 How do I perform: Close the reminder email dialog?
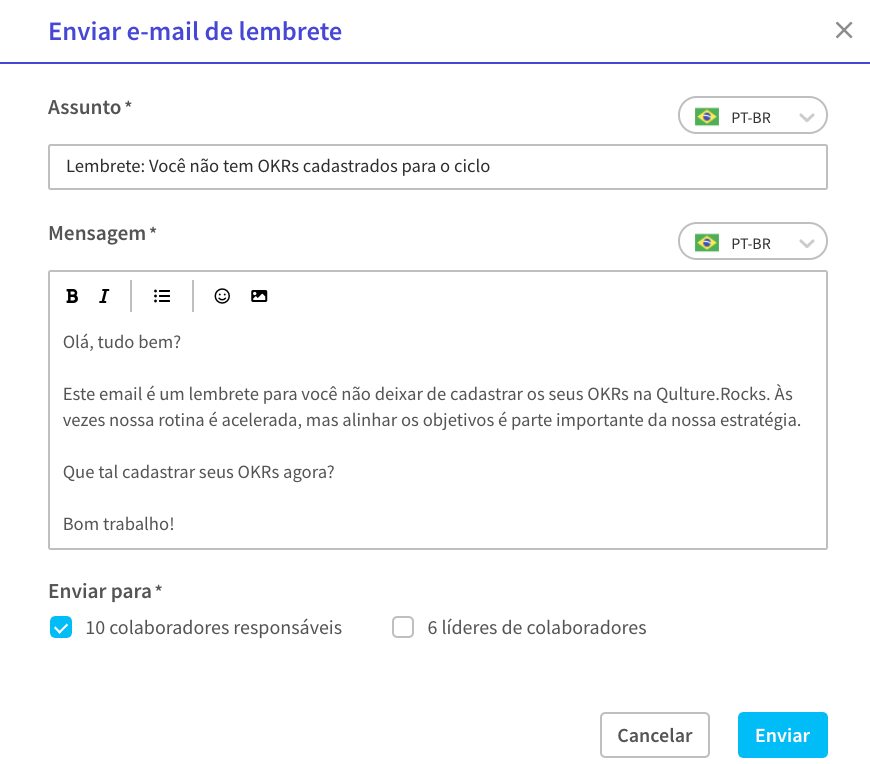pyautogui.click(x=844, y=31)
